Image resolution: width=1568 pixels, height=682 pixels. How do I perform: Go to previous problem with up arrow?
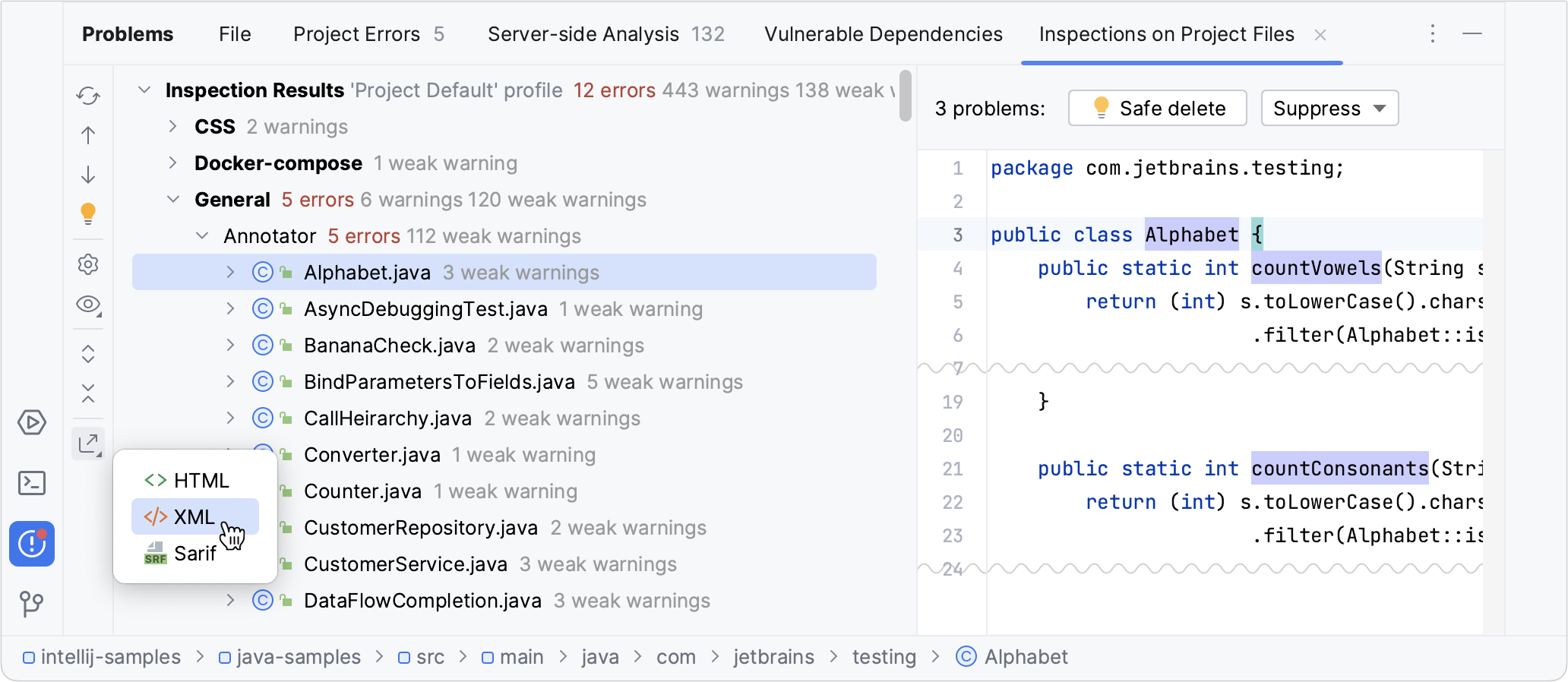pos(88,135)
